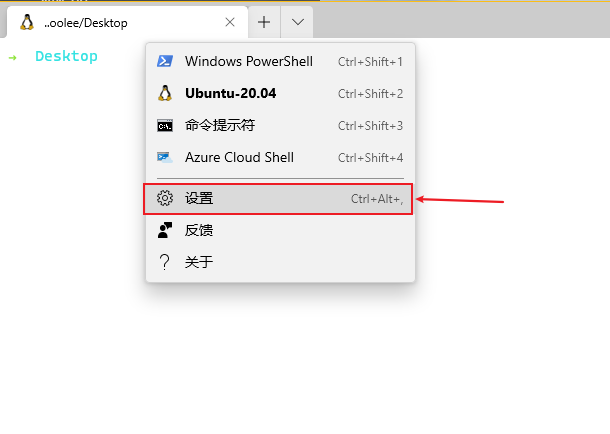Open 命令提示符 profile
The image size is (610, 434).
click(x=280, y=126)
